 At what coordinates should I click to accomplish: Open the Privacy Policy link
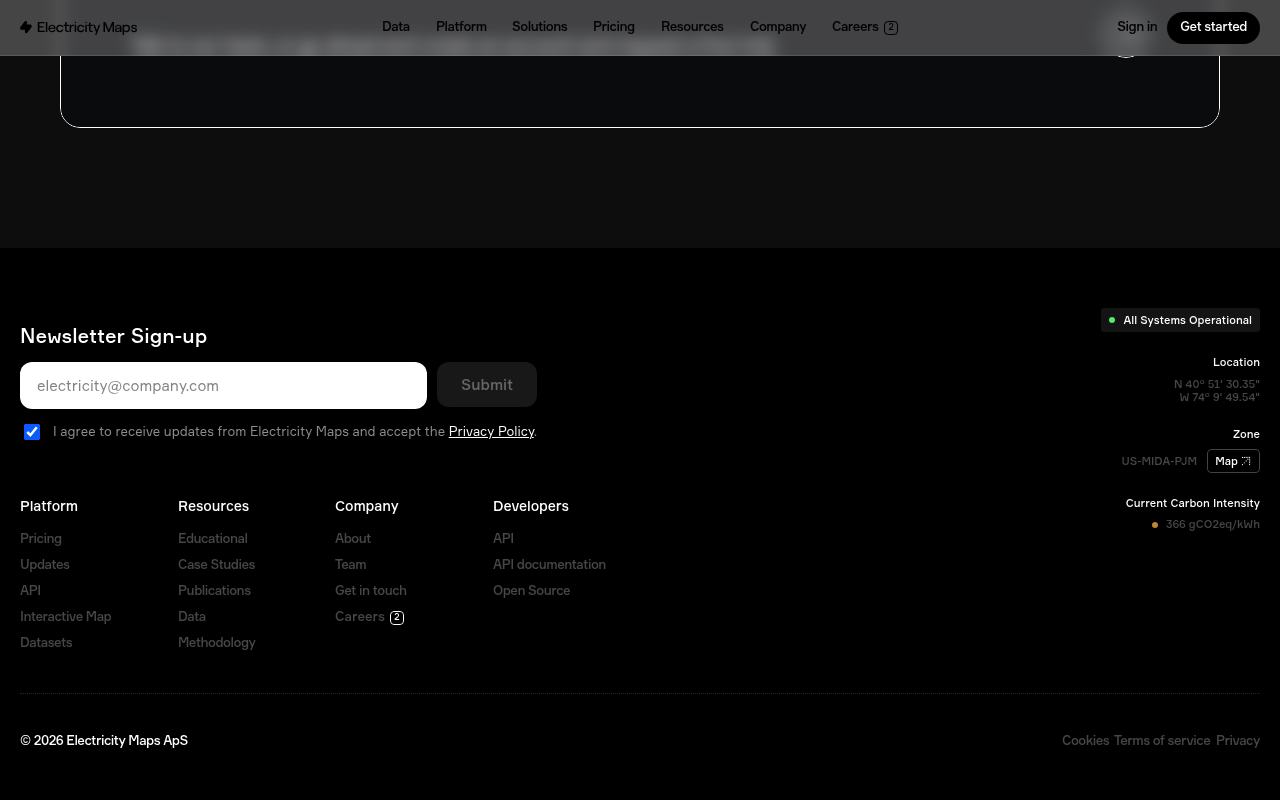coord(491,431)
